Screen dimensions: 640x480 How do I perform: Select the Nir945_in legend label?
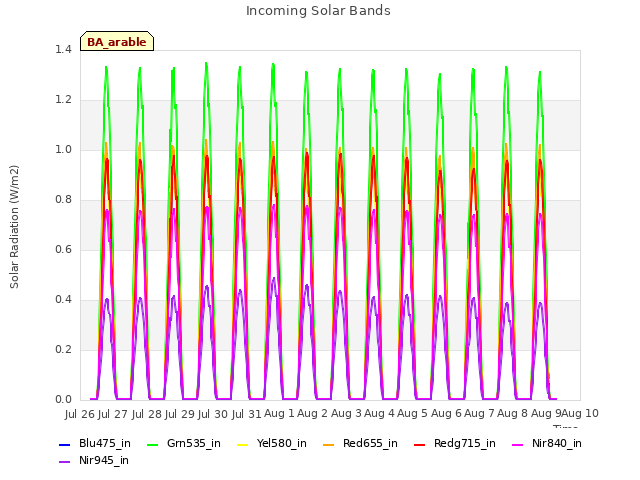[x=104, y=460]
